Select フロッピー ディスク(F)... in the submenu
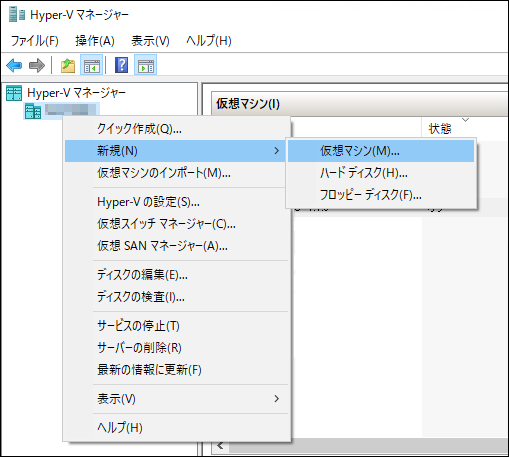Viewport: 509px width, 457px height. pos(381,195)
